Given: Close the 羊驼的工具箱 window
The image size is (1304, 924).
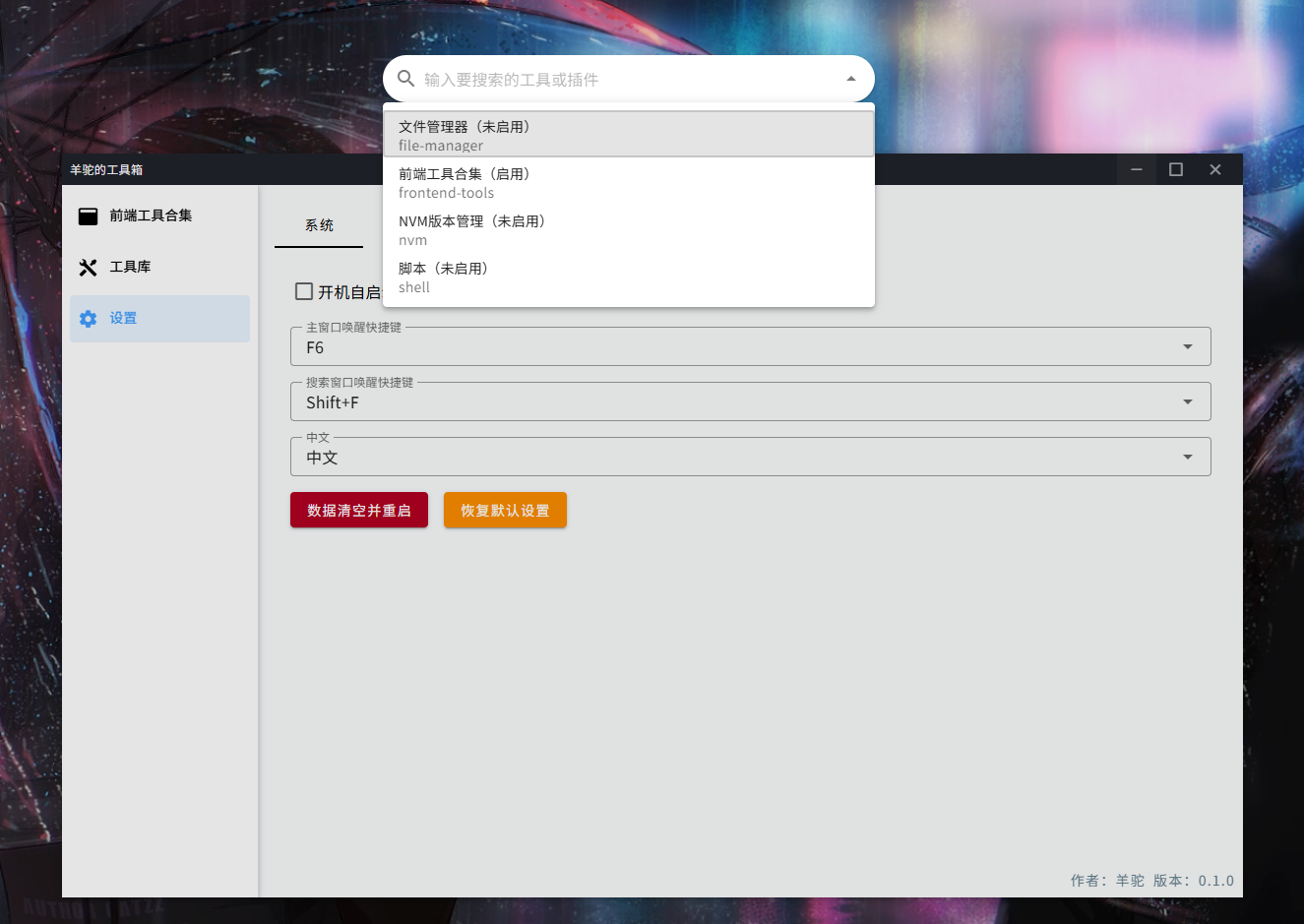Looking at the screenshot, I should click(x=1215, y=169).
